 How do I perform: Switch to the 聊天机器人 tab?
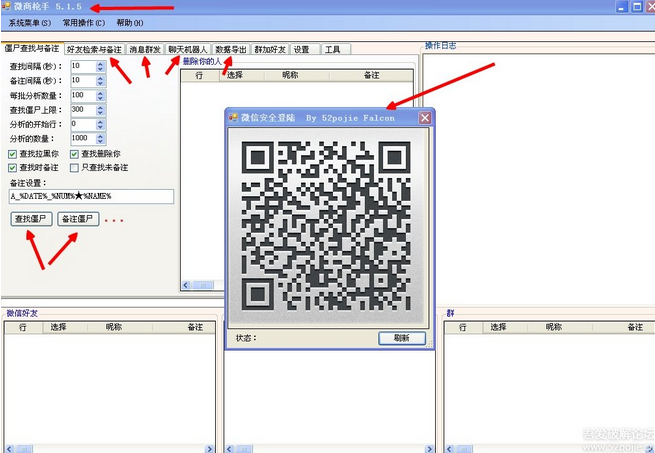click(x=188, y=49)
